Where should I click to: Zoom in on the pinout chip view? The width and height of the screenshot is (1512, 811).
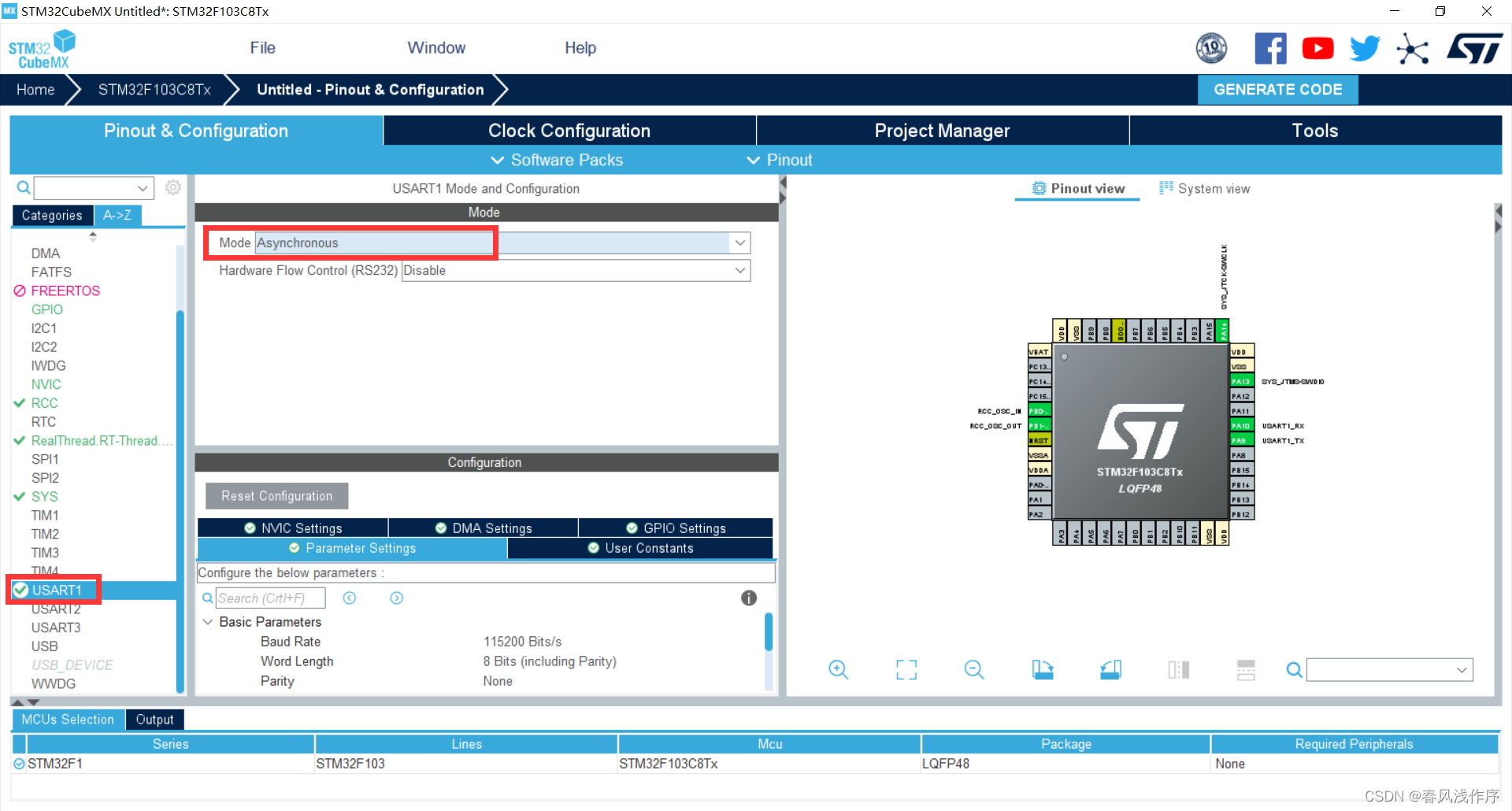(x=838, y=670)
